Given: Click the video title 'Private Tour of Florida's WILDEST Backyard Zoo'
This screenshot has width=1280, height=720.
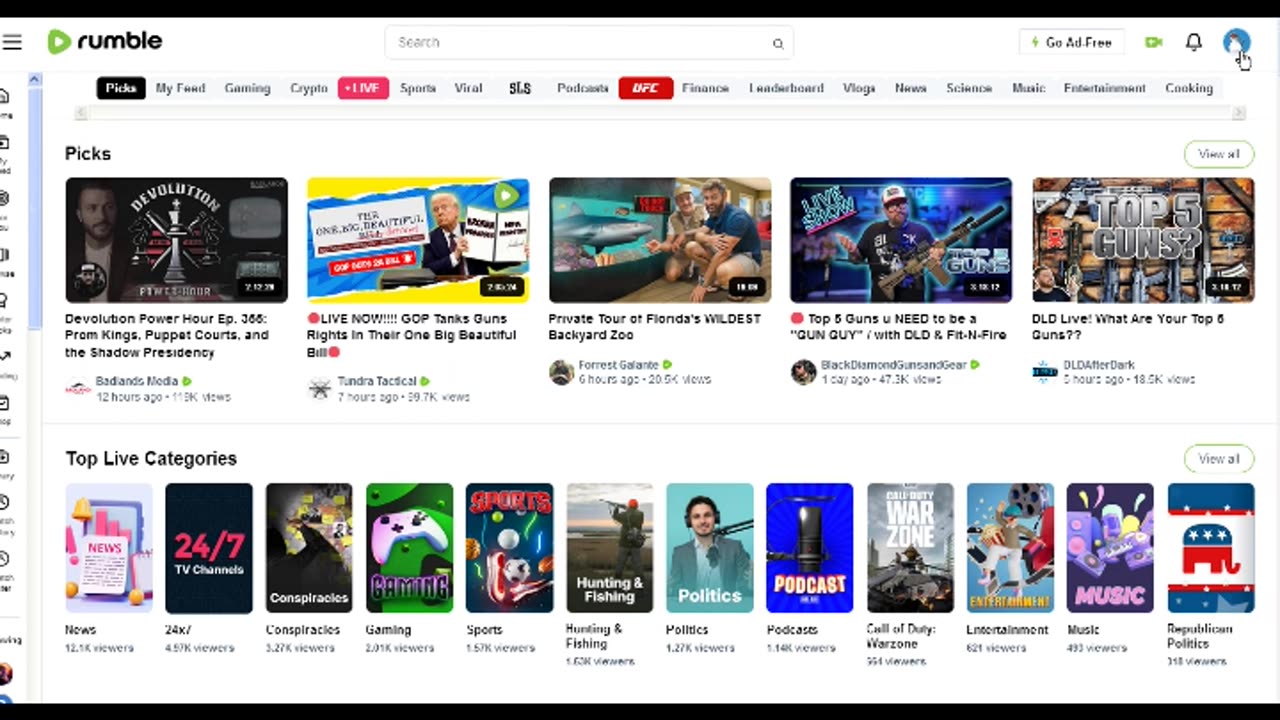Looking at the screenshot, I should (655, 327).
